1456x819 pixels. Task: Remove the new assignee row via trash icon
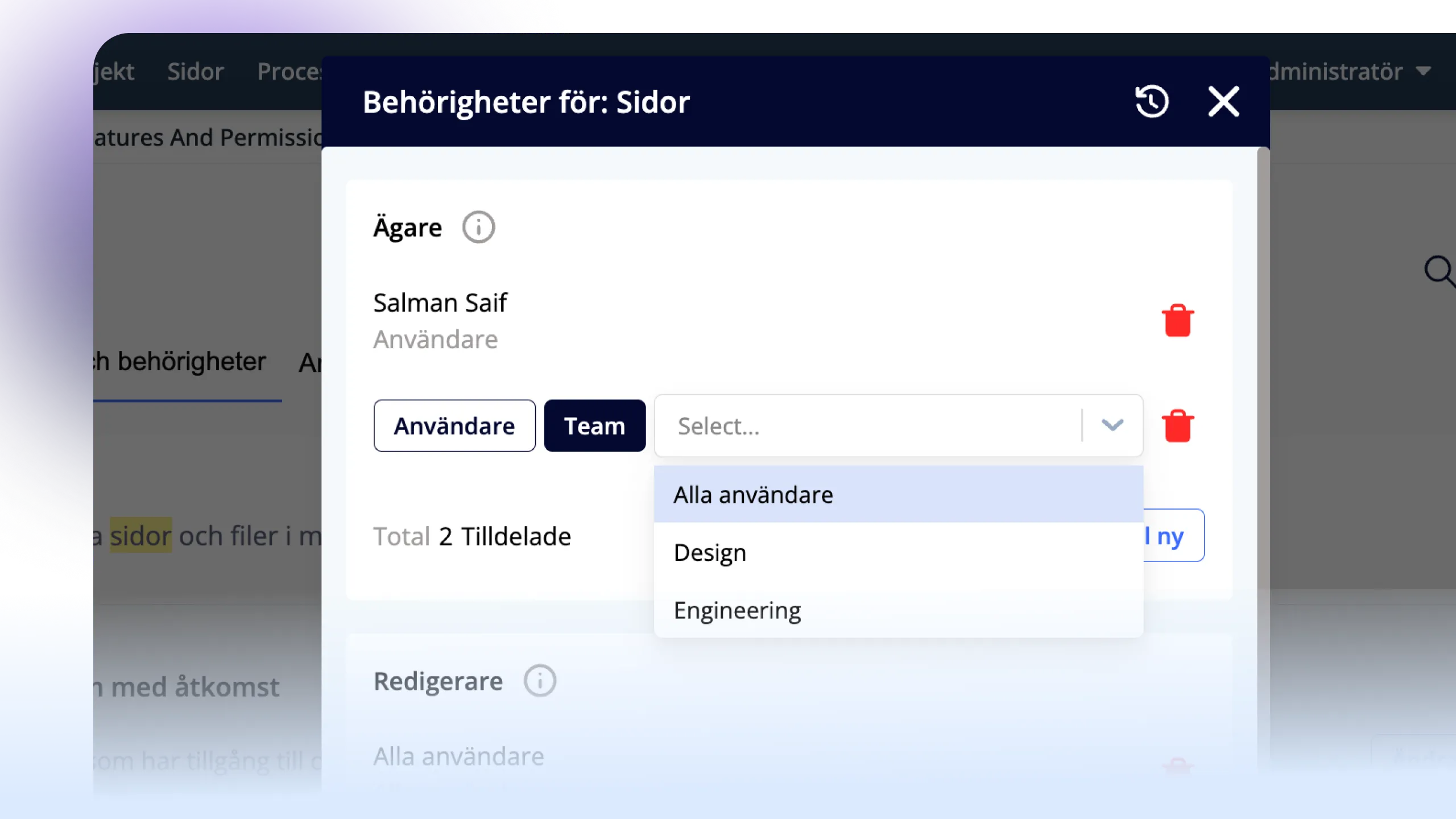point(1177,425)
